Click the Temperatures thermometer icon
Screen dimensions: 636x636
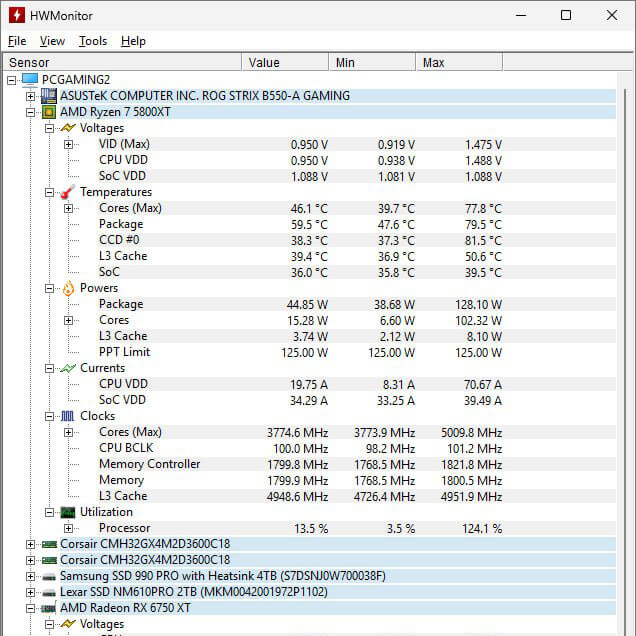[x=68, y=192]
